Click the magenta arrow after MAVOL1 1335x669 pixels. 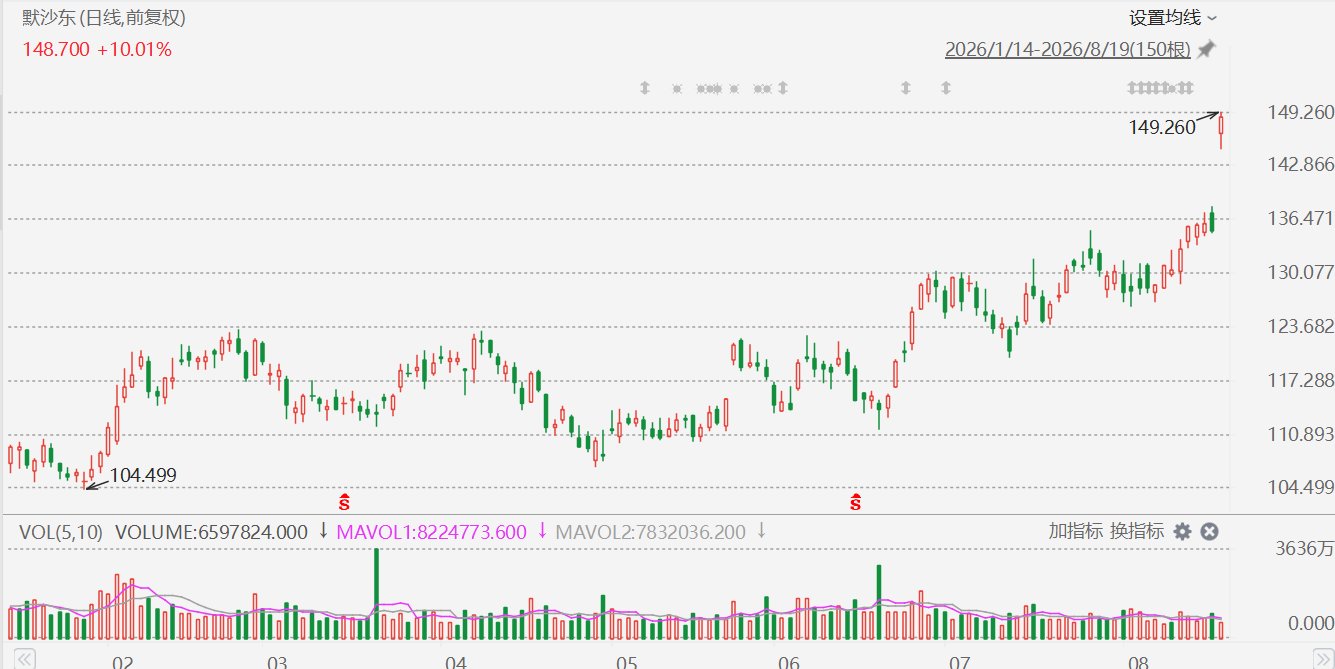(x=542, y=531)
